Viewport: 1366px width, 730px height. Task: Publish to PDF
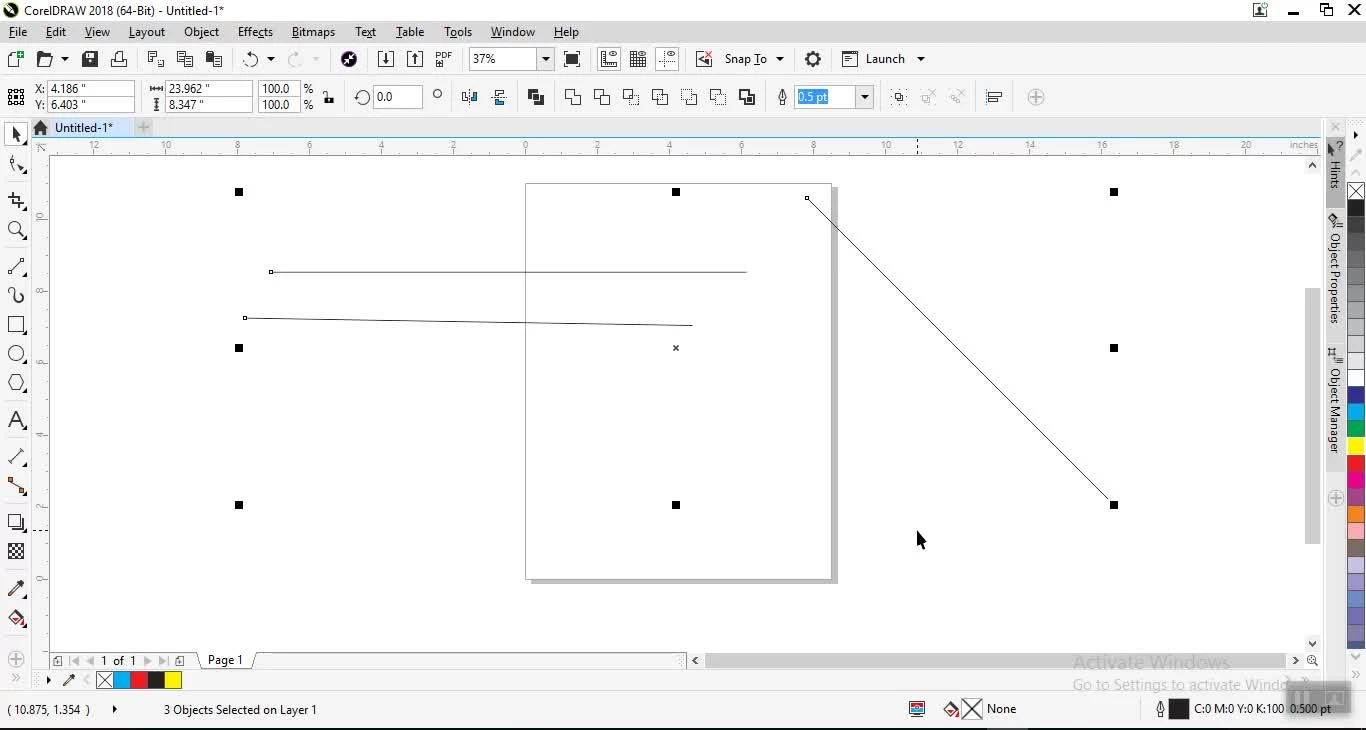443,59
